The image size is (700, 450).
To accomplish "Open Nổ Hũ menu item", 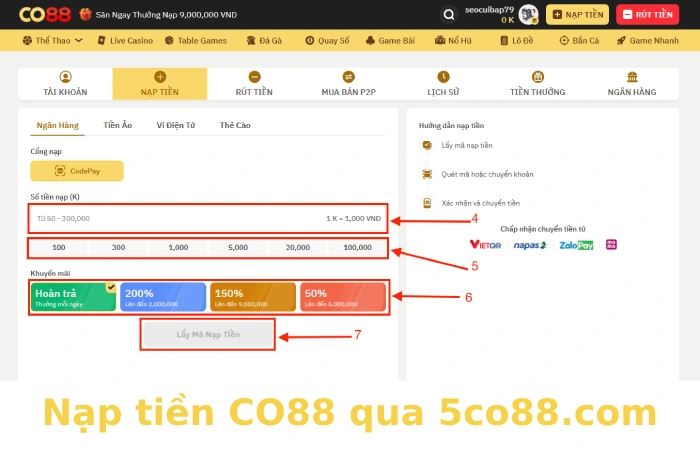I will [x=453, y=41].
